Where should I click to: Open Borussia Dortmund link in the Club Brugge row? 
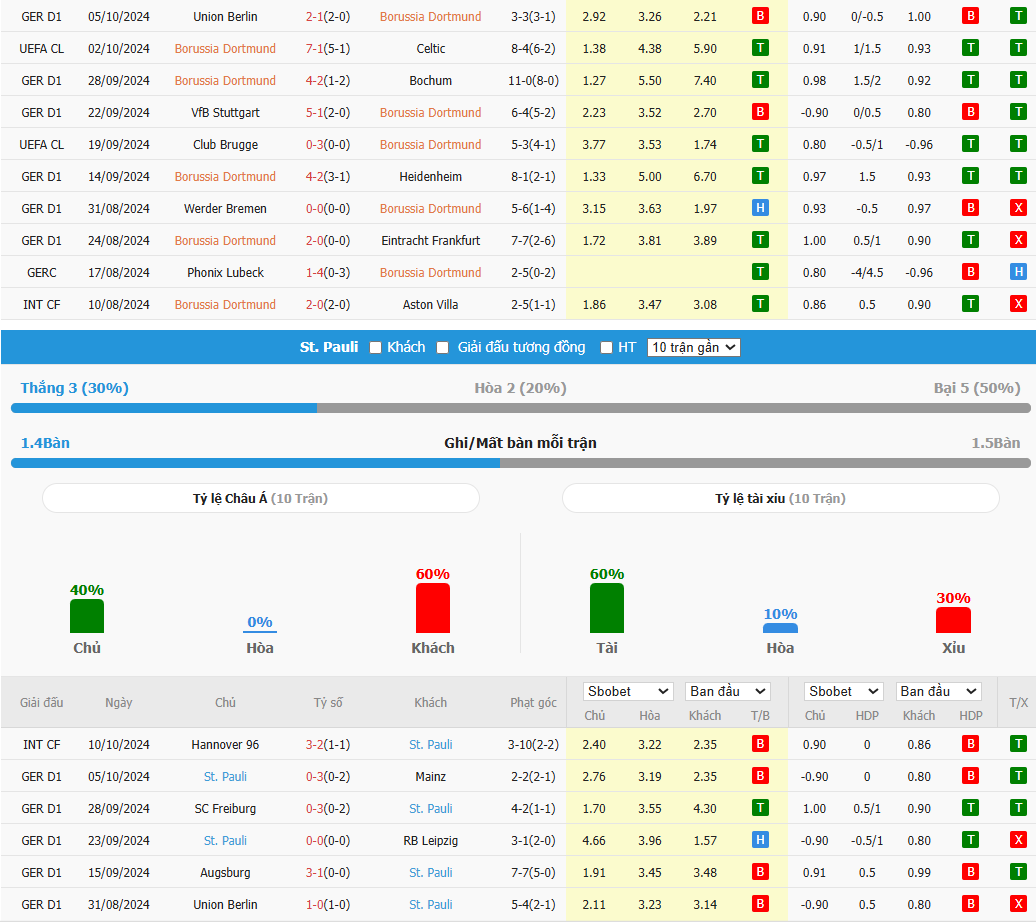(x=431, y=145)
